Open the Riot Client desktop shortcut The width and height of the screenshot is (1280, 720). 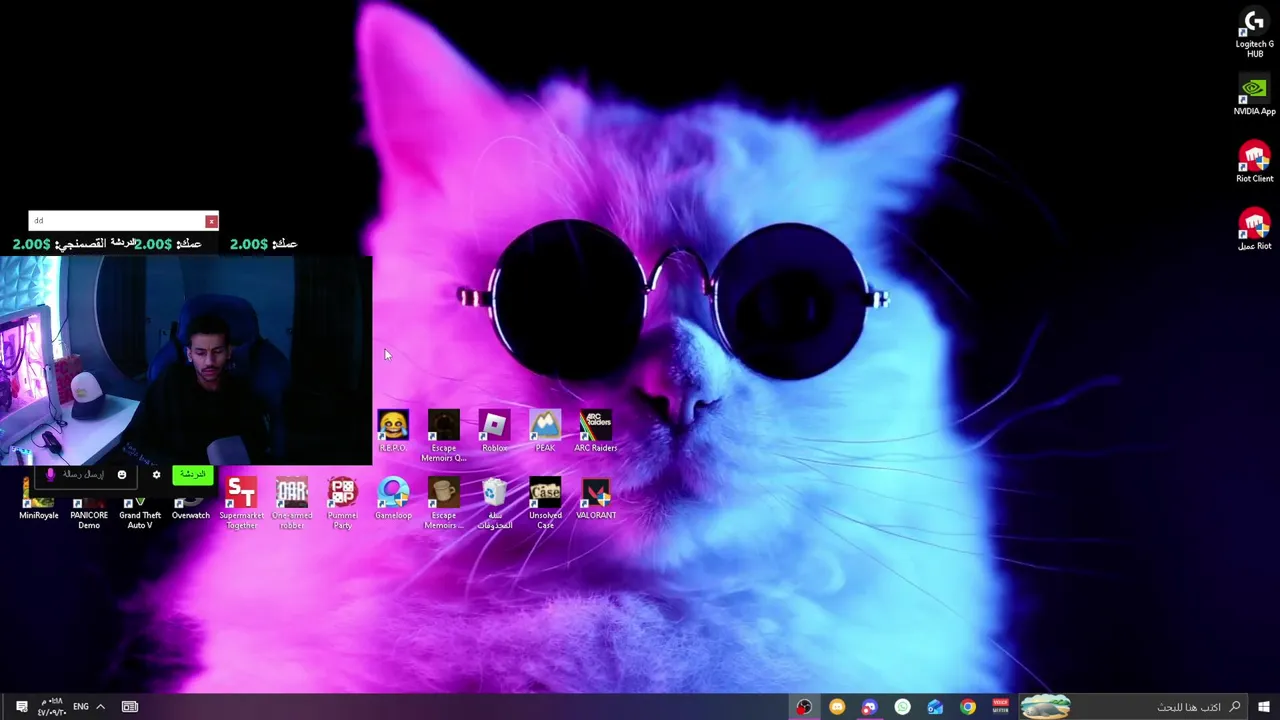tap(1254, 163)
